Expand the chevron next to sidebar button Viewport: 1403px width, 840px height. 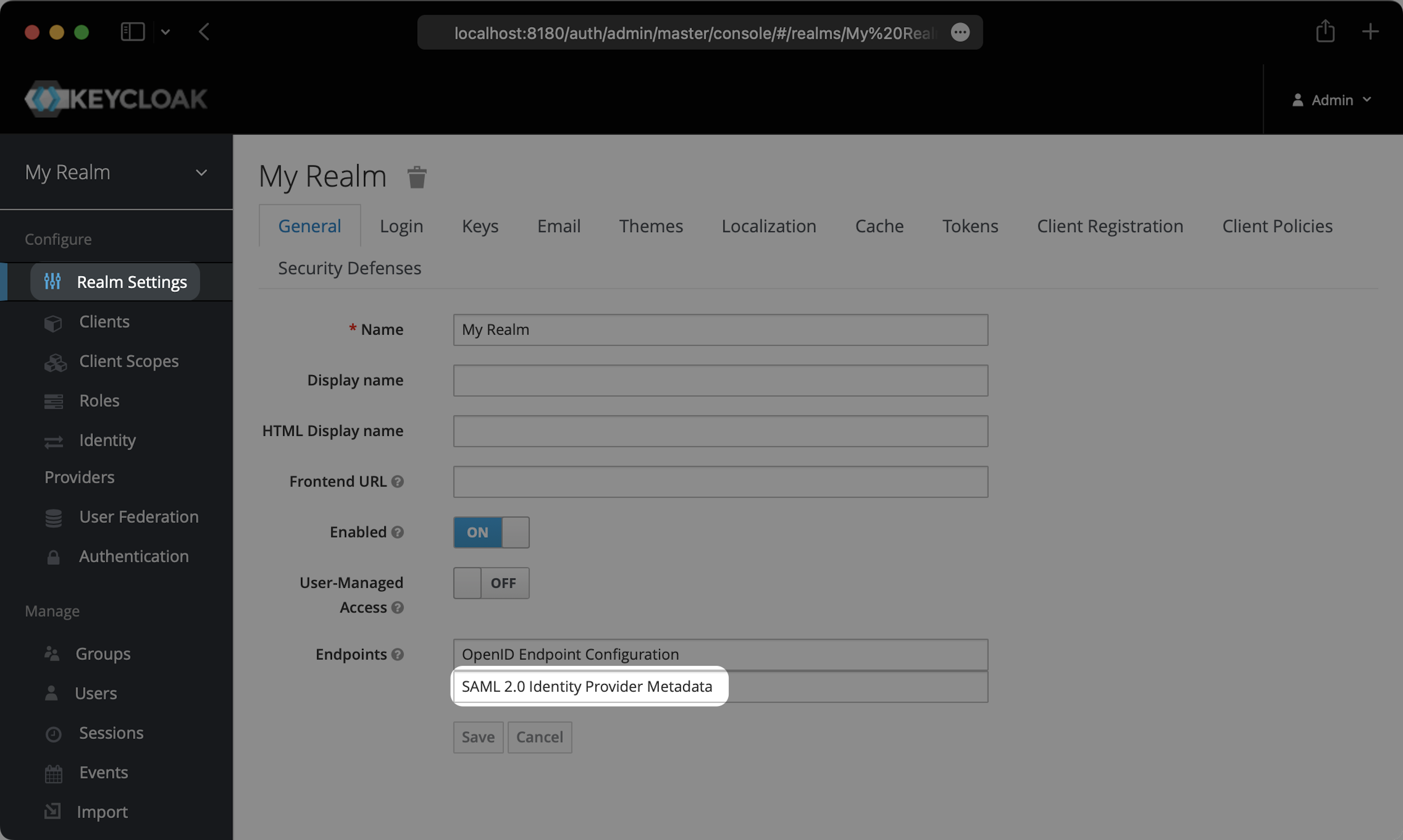click(165, 32)
